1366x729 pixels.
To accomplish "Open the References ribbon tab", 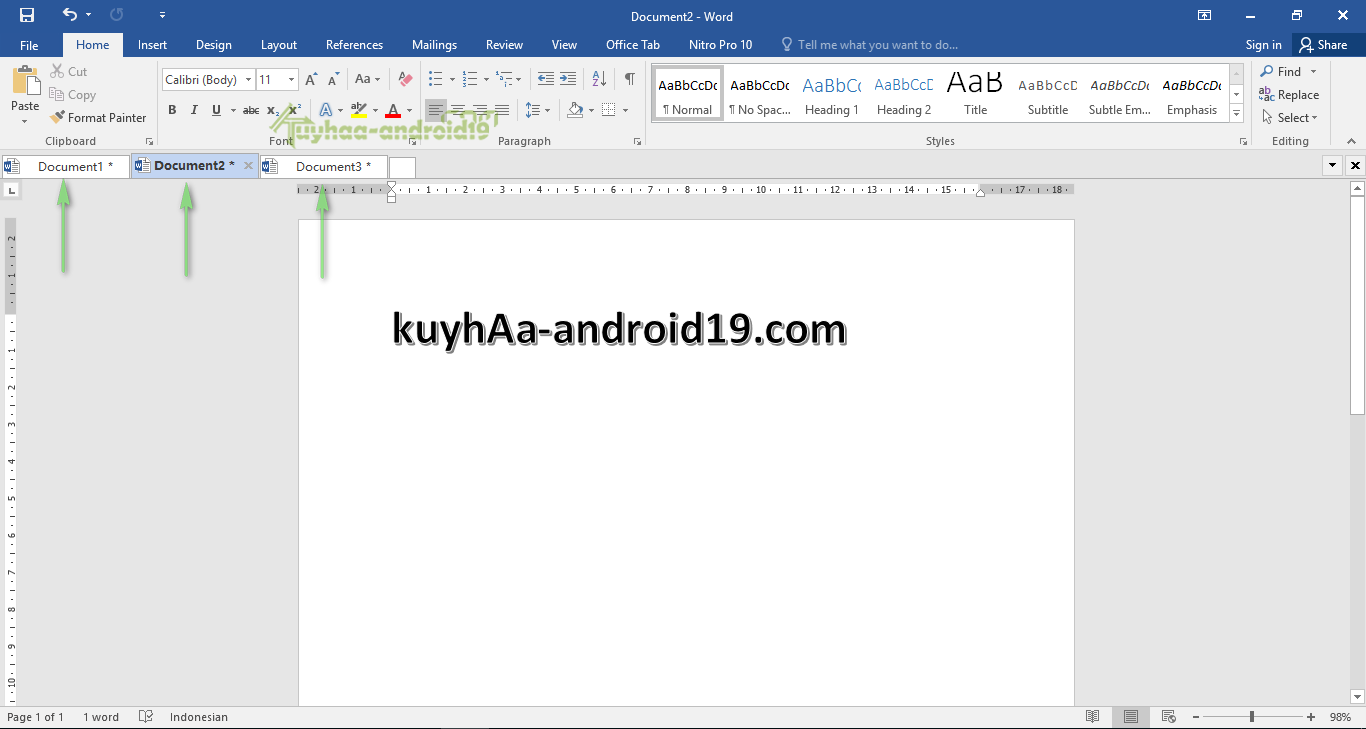I will [x=354, y=45].
